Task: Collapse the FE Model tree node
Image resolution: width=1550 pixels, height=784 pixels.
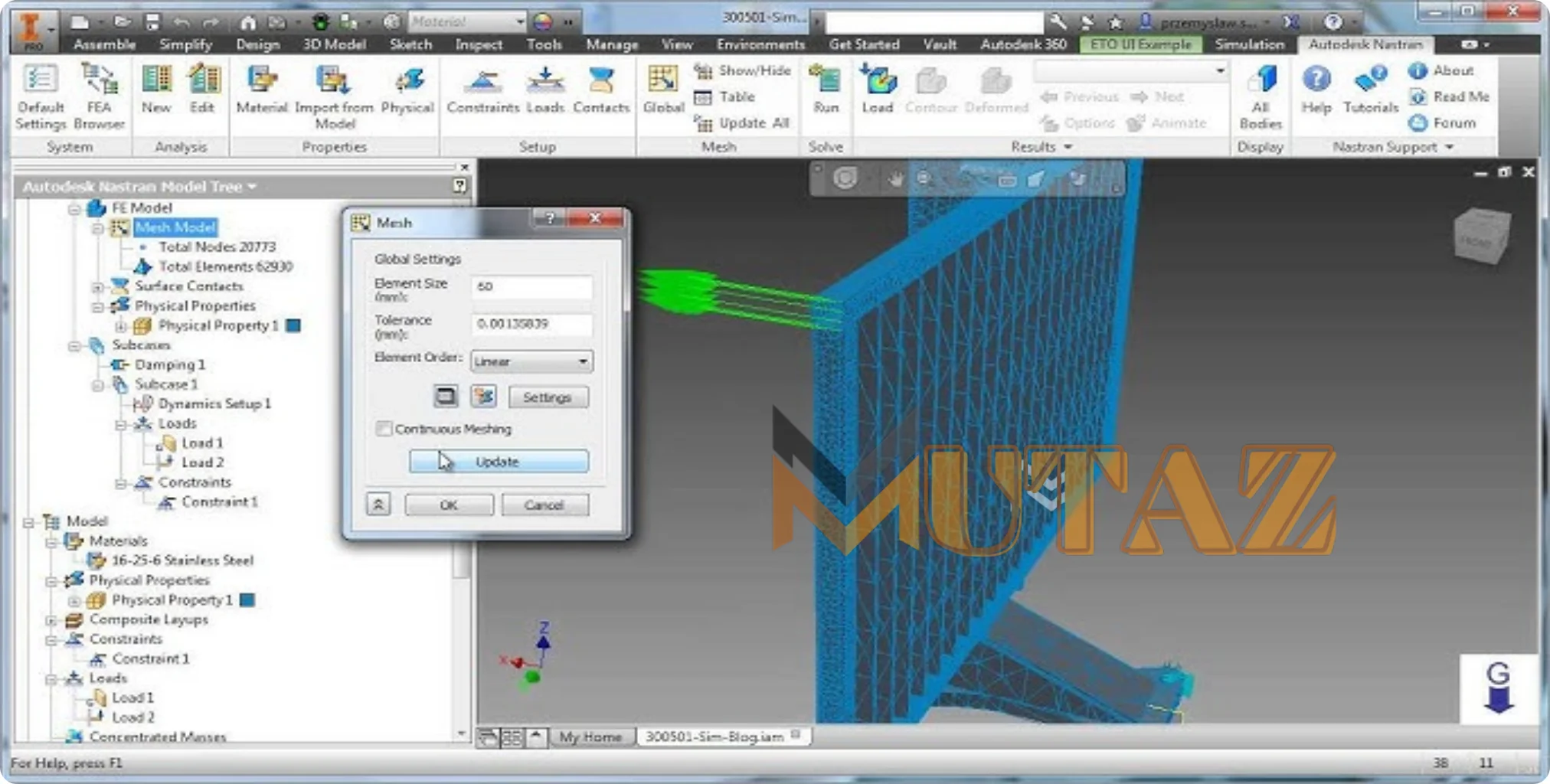Action: click(x=74, y=208)
